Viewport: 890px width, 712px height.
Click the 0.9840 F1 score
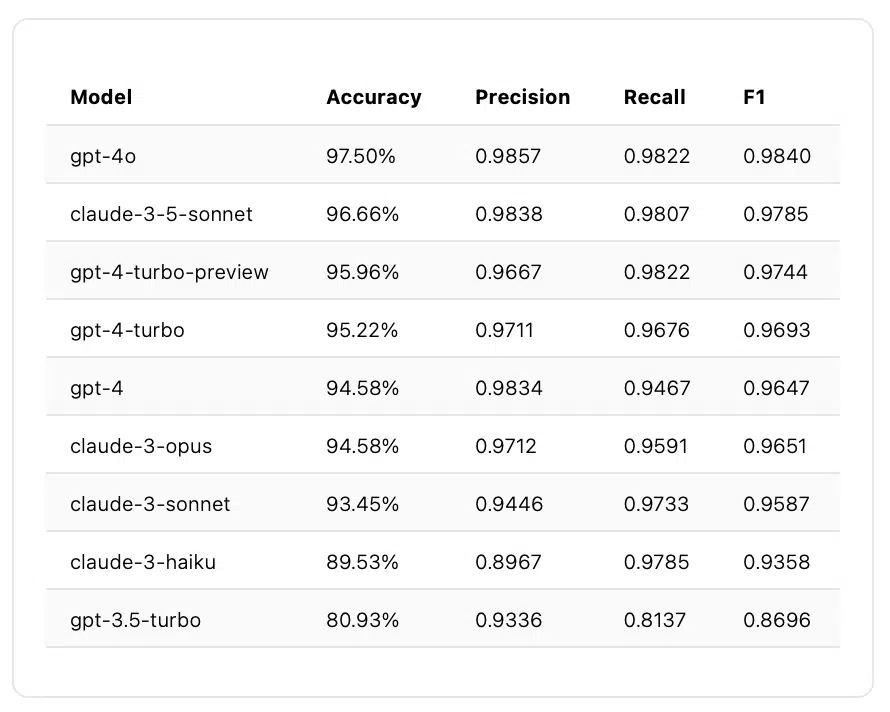777,156
